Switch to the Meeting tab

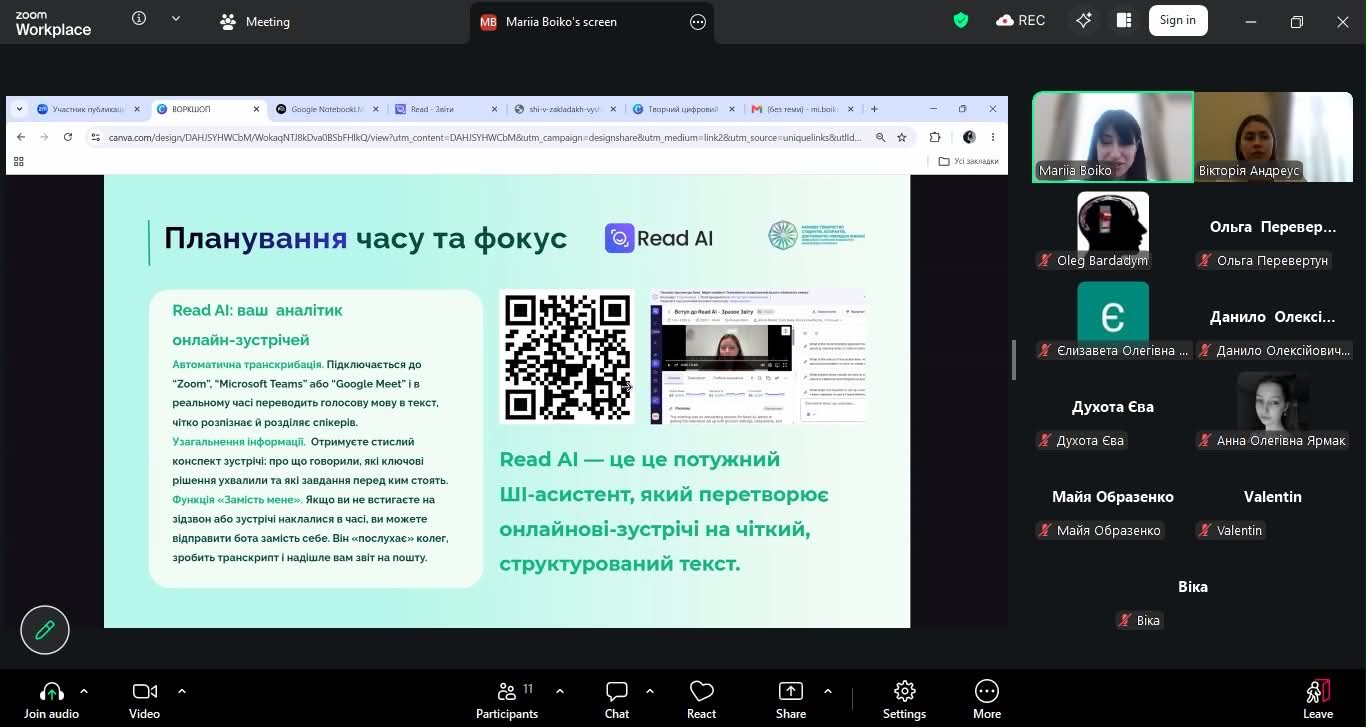click(x=255, y=21)
